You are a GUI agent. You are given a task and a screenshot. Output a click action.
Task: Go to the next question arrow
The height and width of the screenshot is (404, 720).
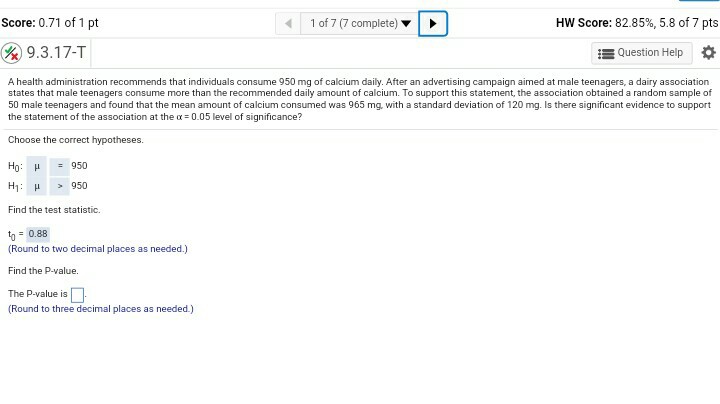click(x=433, y=23)
